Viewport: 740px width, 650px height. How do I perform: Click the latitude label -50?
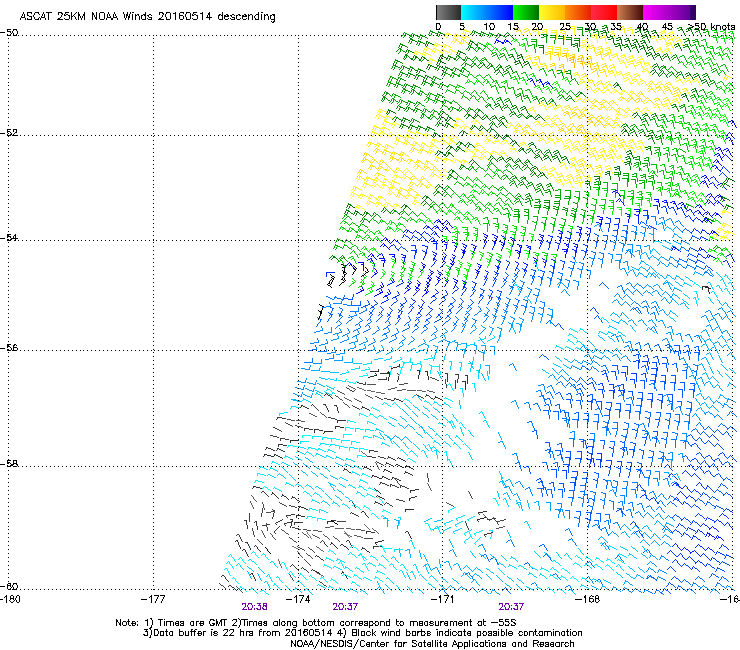9,33
